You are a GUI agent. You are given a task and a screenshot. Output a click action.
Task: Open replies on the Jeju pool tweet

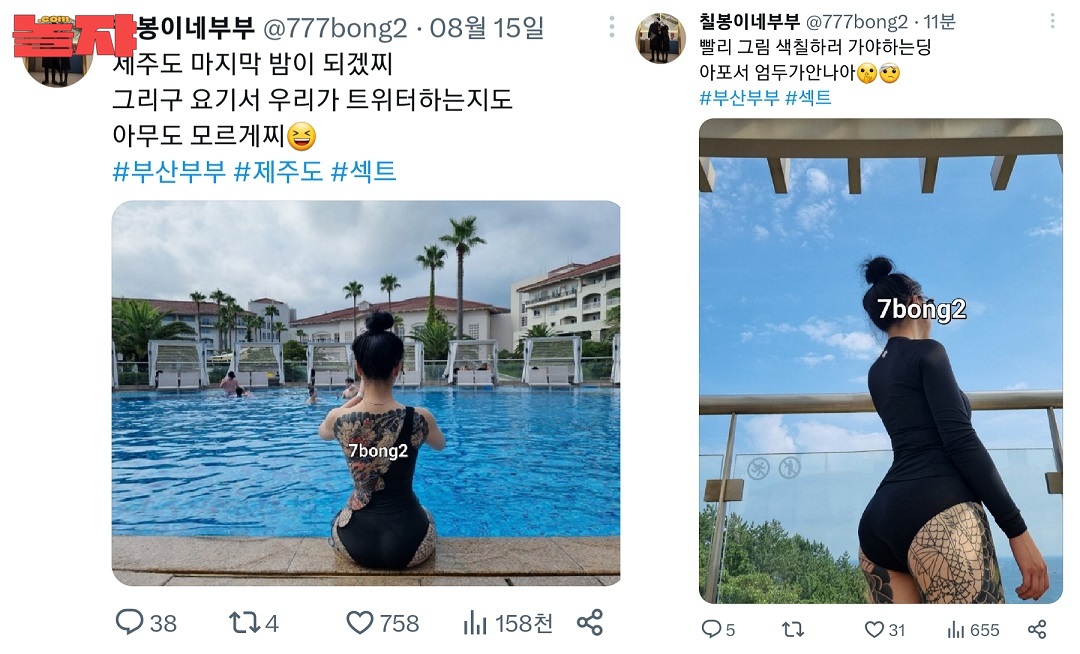(x=145, y=622)
